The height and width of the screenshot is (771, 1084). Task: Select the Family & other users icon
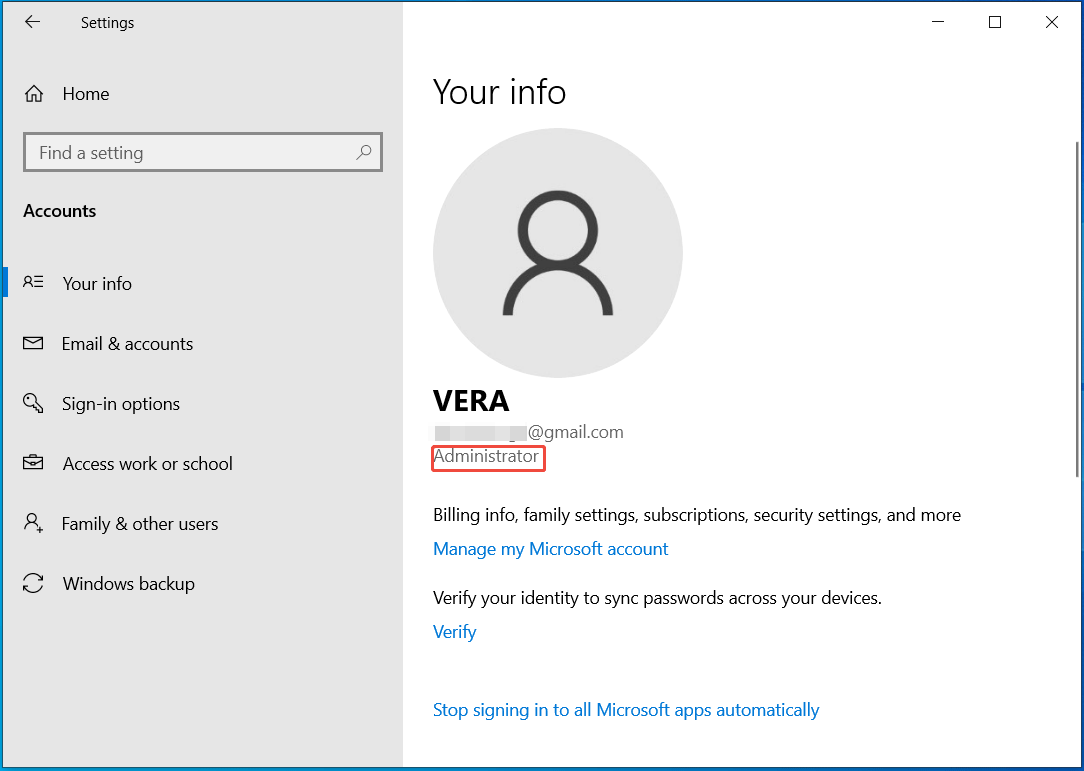tap(33, 523)
